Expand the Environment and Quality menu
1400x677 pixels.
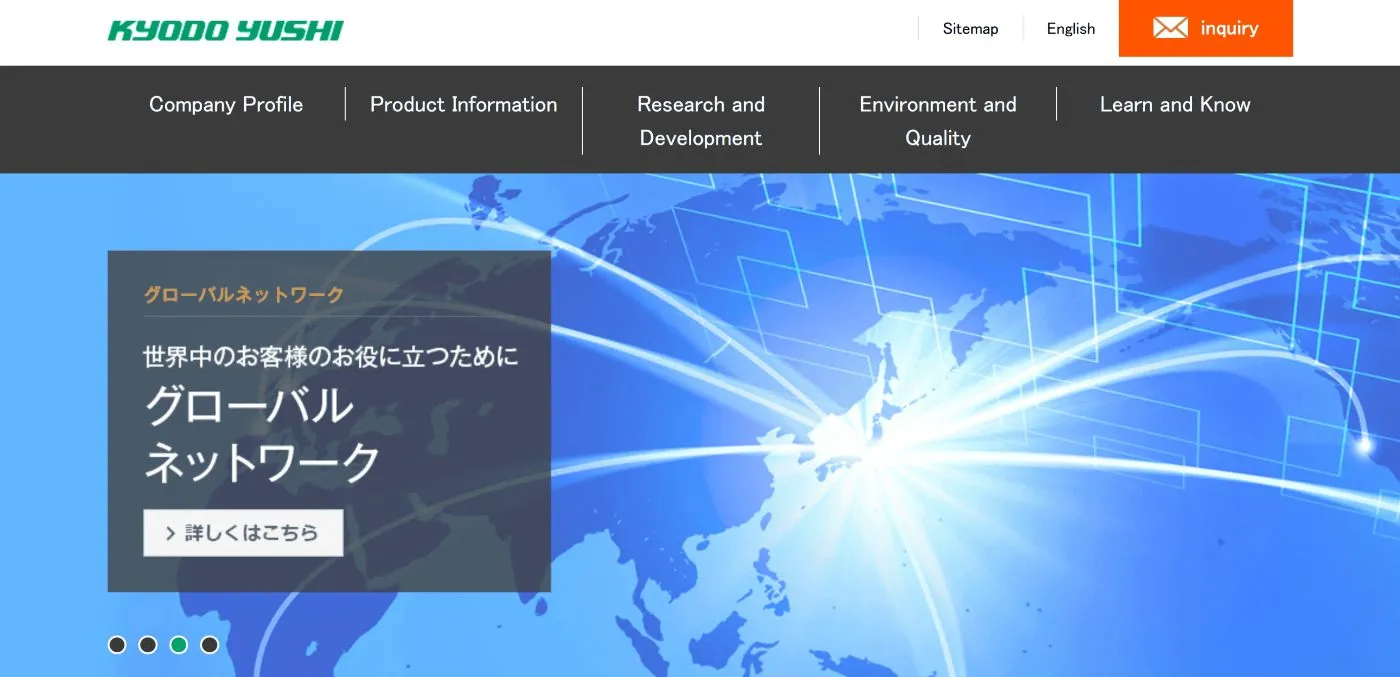937,121
